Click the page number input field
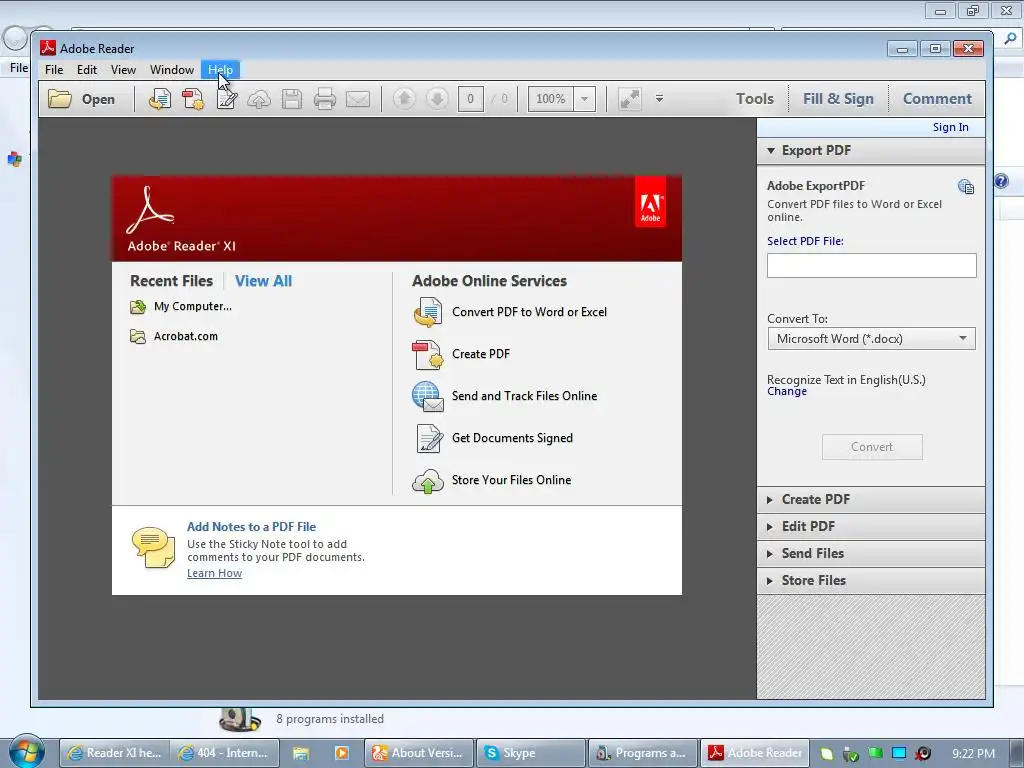 tap(470, 99)
